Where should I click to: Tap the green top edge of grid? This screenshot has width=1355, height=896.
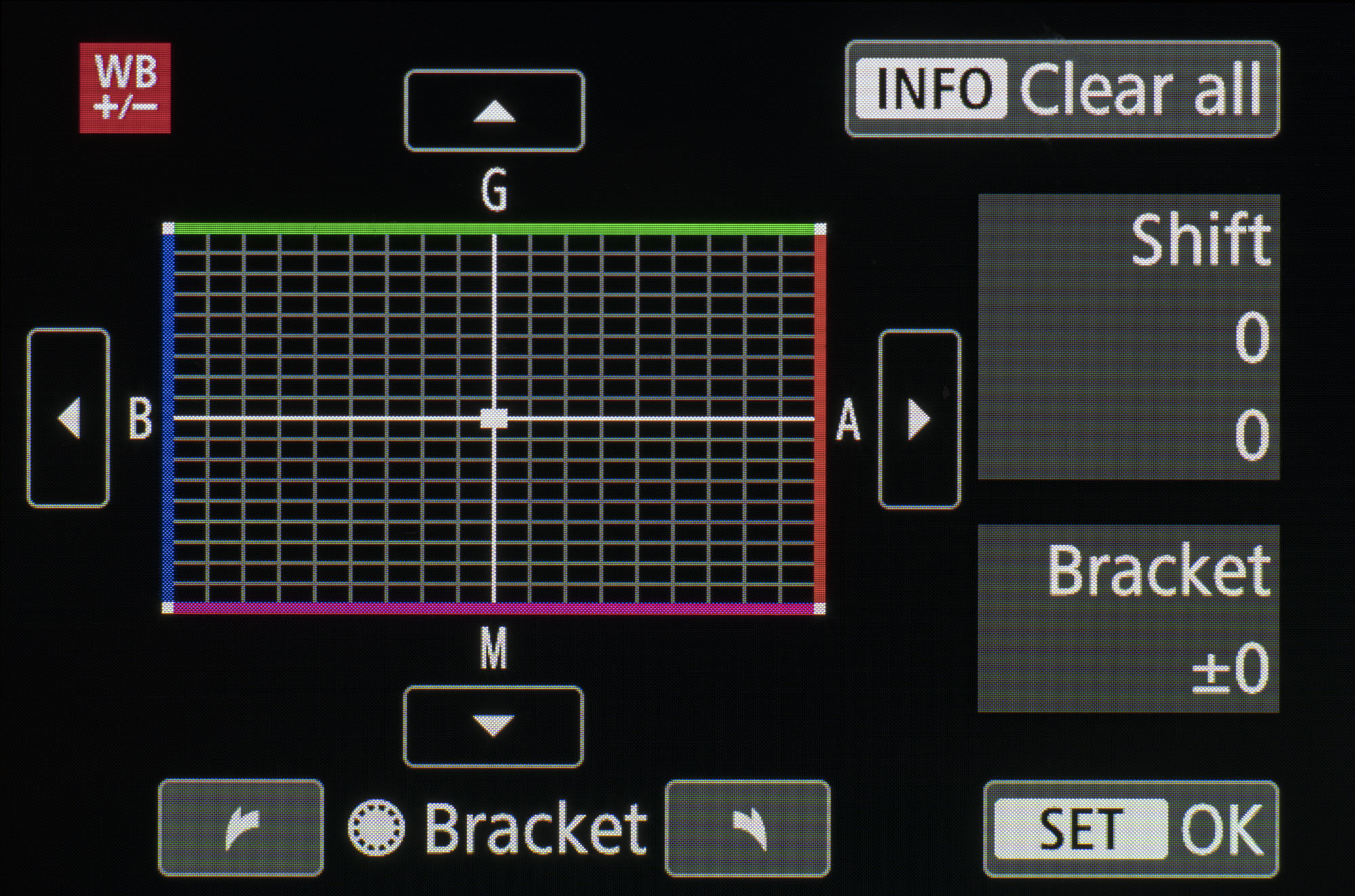coord(494,229)
